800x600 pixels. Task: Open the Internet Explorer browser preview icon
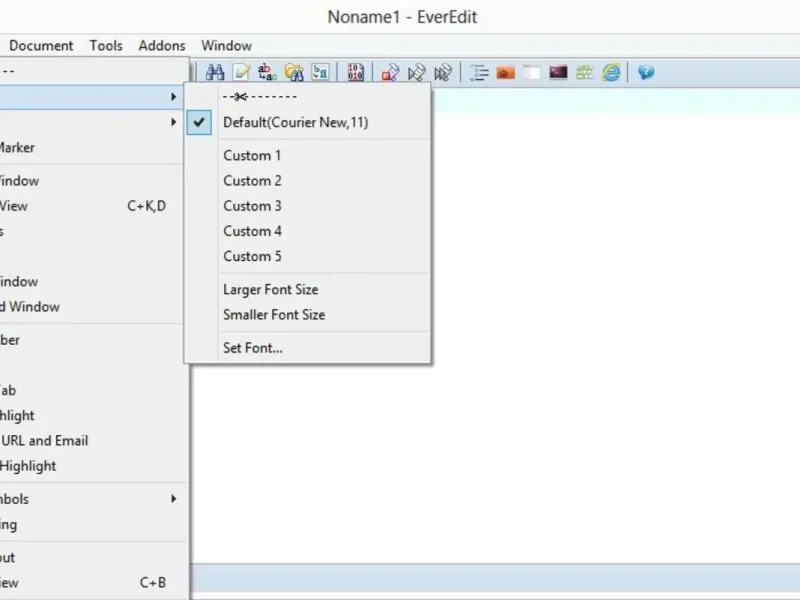(x=611, y=72)
